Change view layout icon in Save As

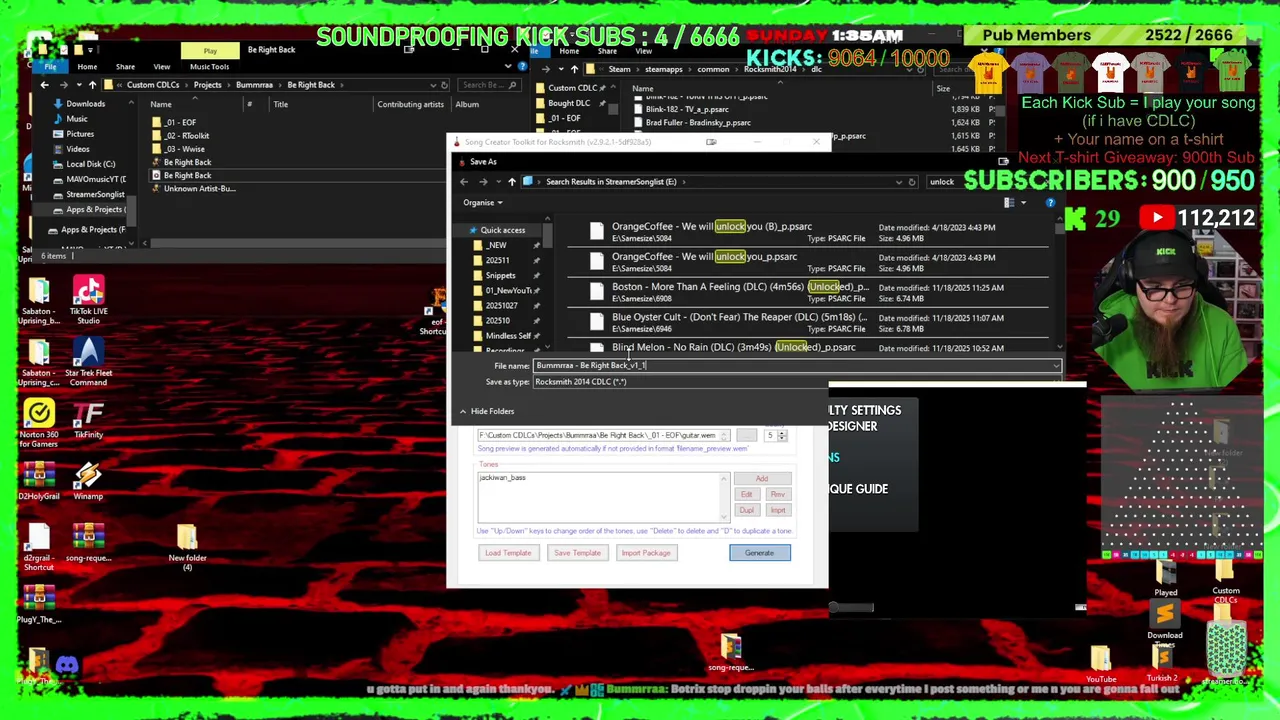pyautogui.click(x=1009, y=203)
